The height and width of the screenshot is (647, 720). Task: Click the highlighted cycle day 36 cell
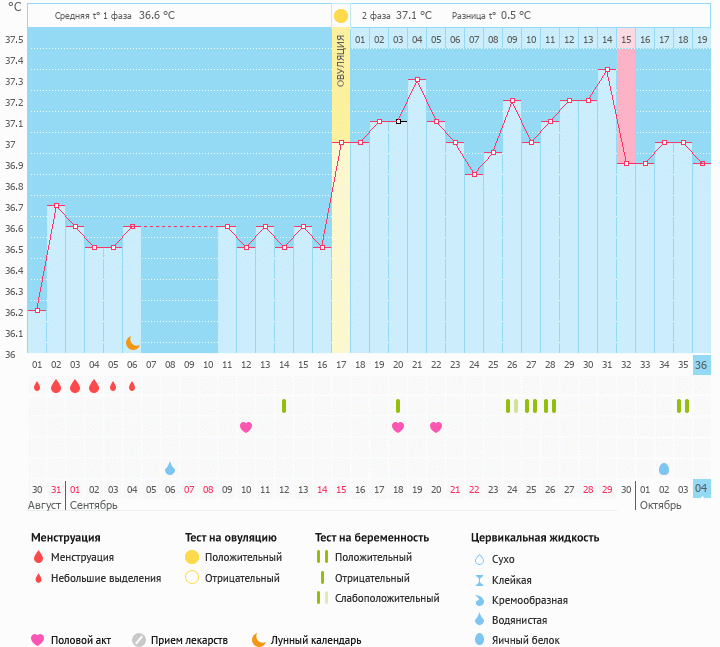[702, 365]
